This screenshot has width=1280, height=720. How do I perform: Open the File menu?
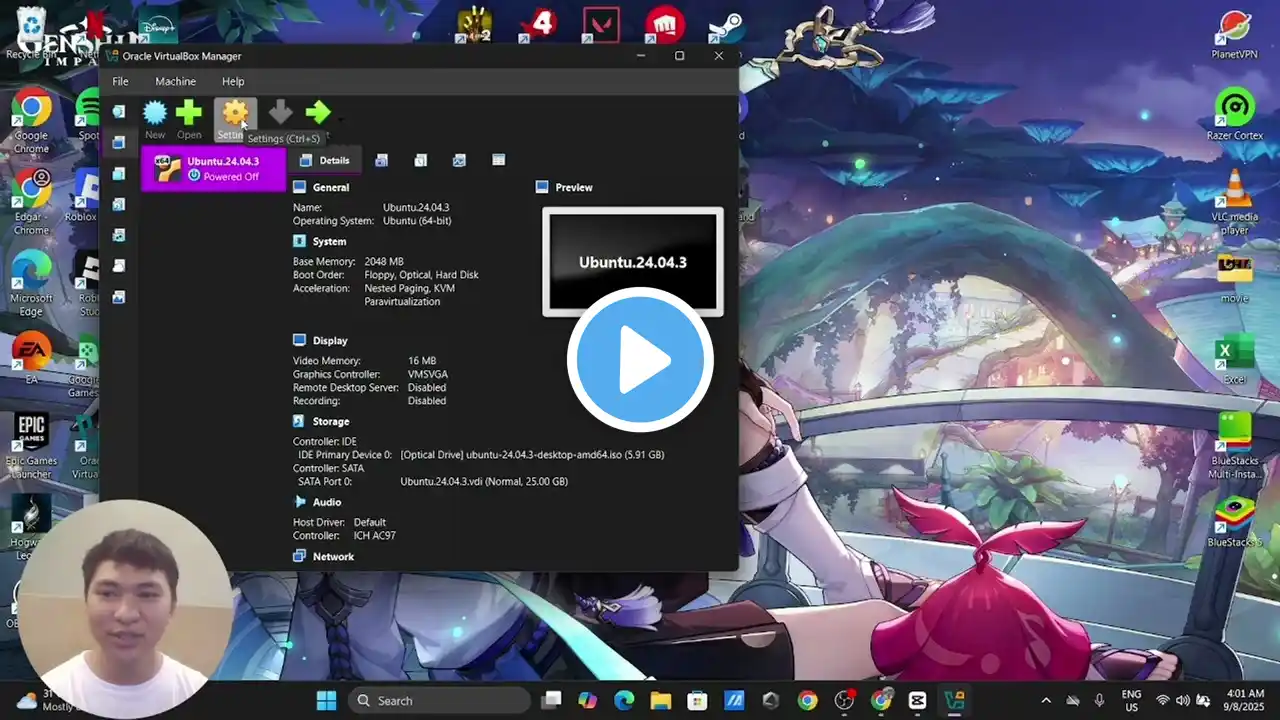coord(120,81)
